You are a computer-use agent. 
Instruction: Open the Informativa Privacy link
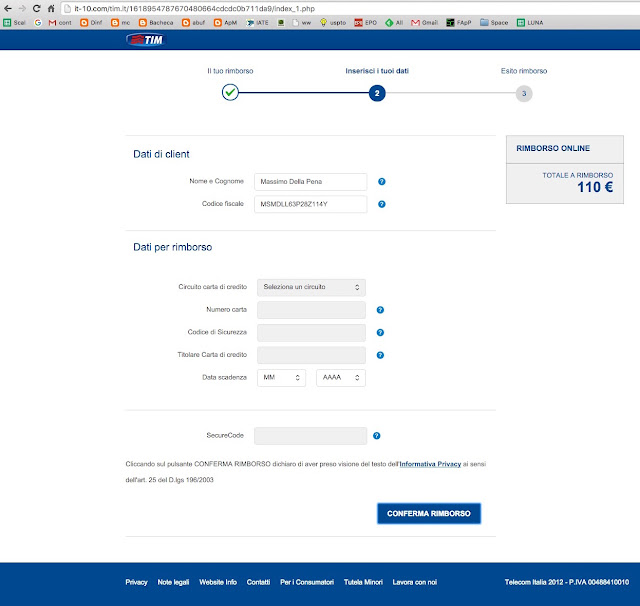point(430,464)
